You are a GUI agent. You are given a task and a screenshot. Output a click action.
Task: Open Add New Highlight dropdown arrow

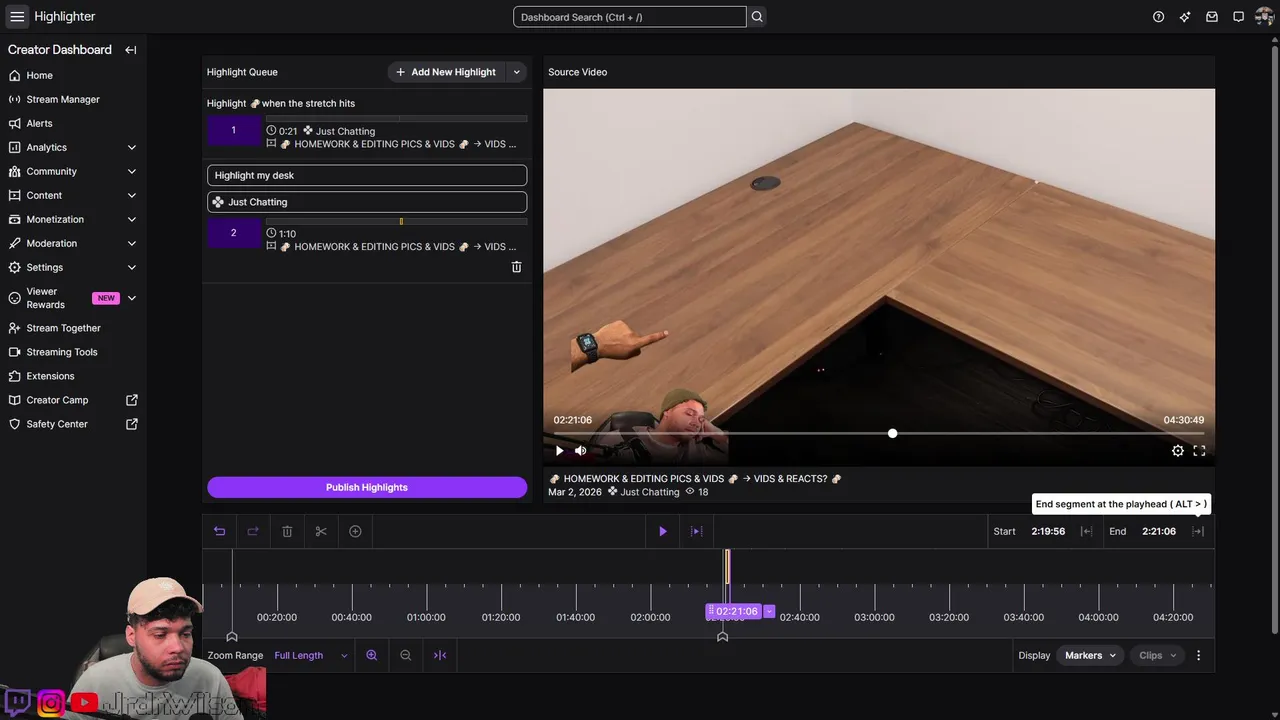[x=517, y=72]
